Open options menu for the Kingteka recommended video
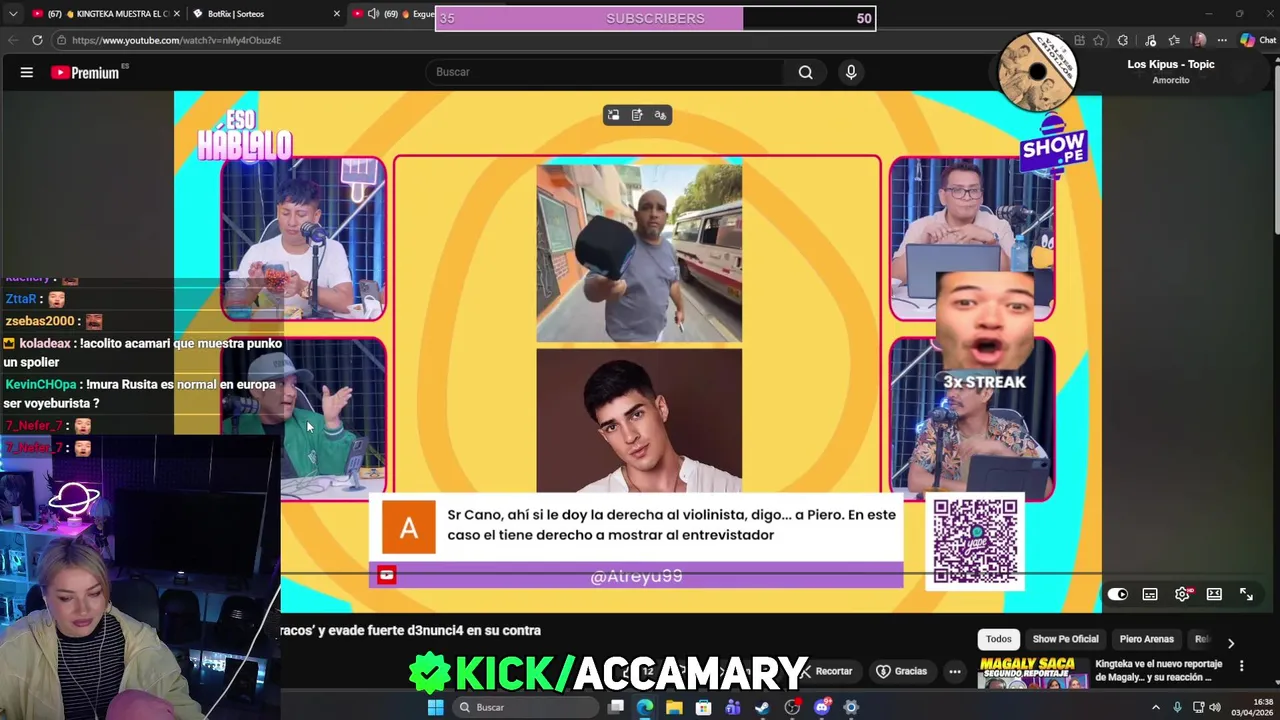The height and width of the screenshot is (720, 1280). [1242, 665]
